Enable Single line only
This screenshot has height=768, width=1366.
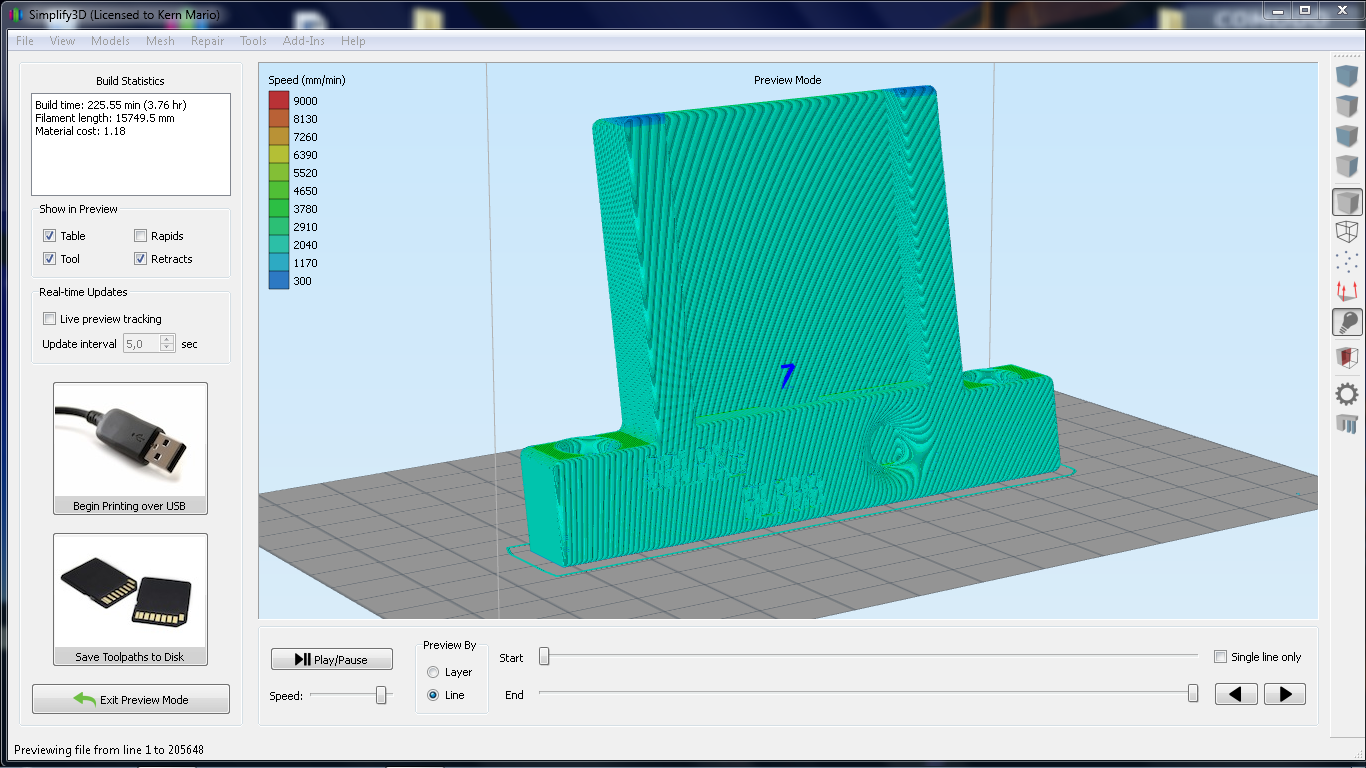(x=1220, y=657)
